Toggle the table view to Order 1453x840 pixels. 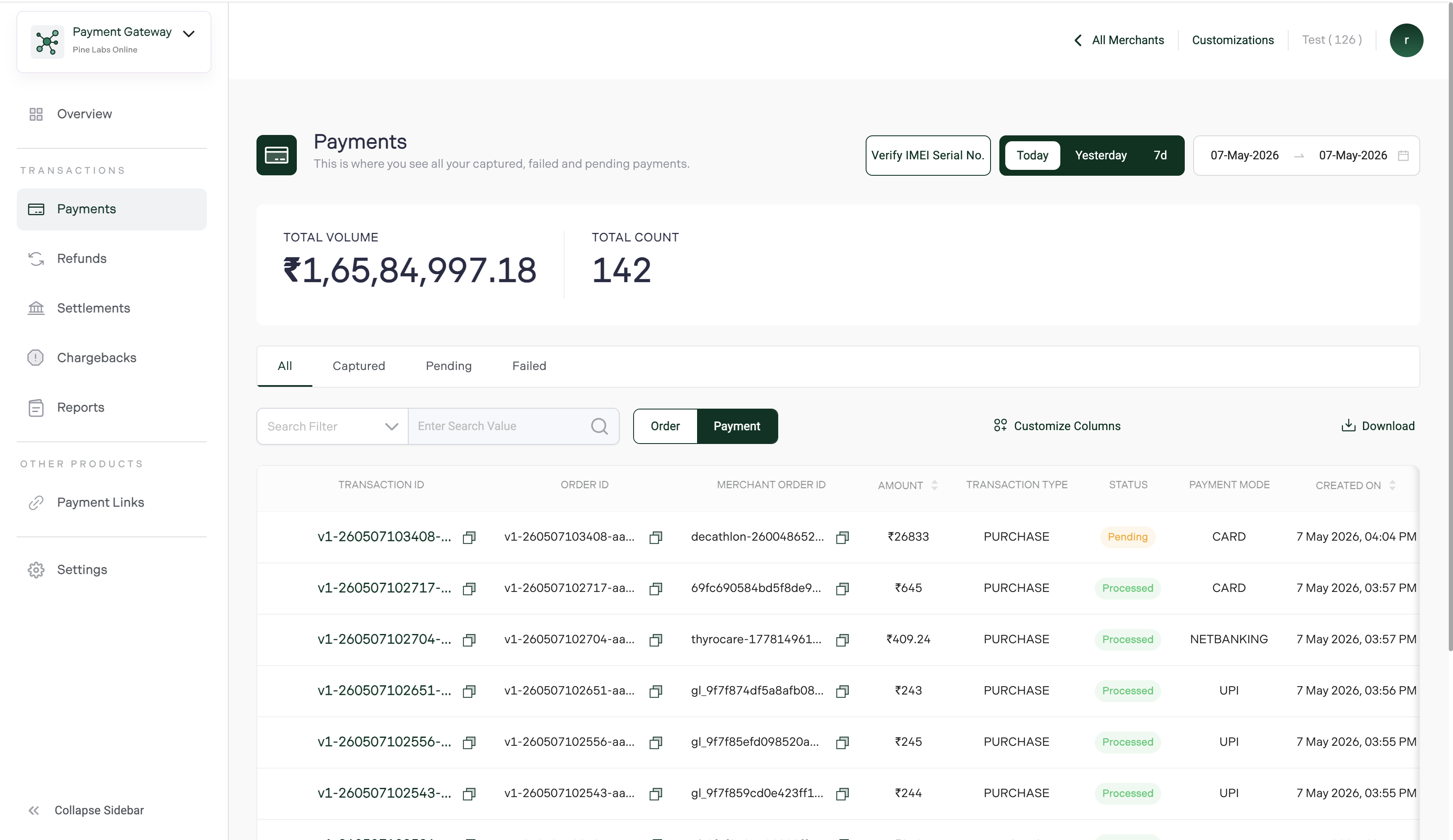[666, 426]
